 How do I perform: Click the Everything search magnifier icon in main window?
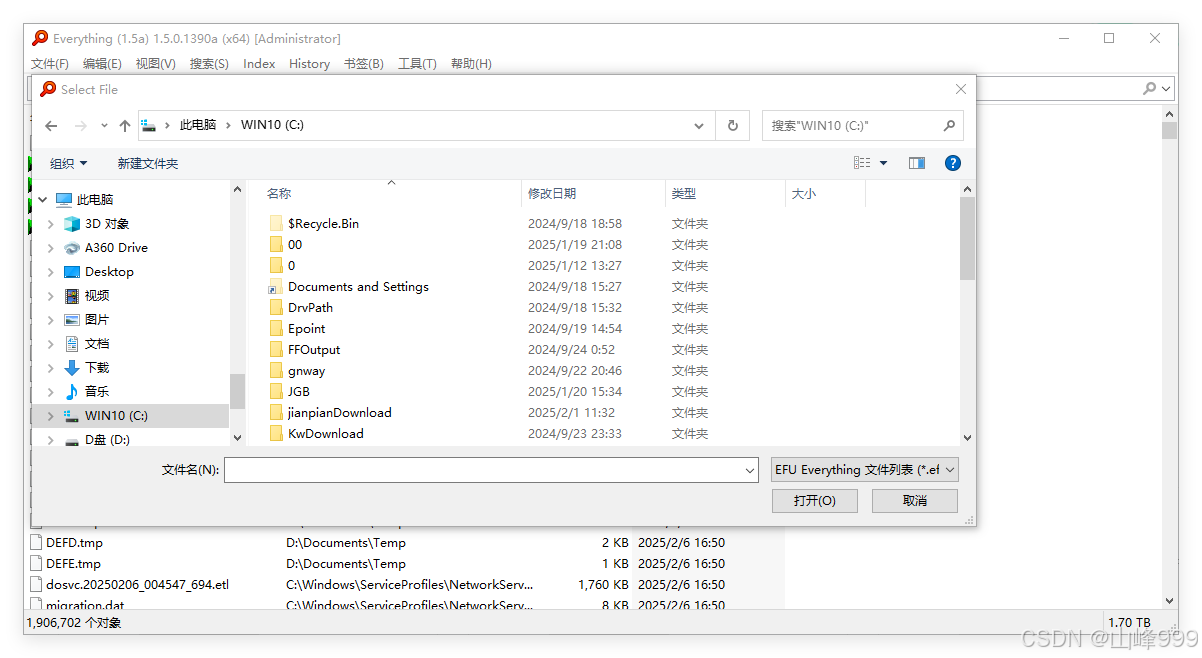click(x=1150, y=88)
